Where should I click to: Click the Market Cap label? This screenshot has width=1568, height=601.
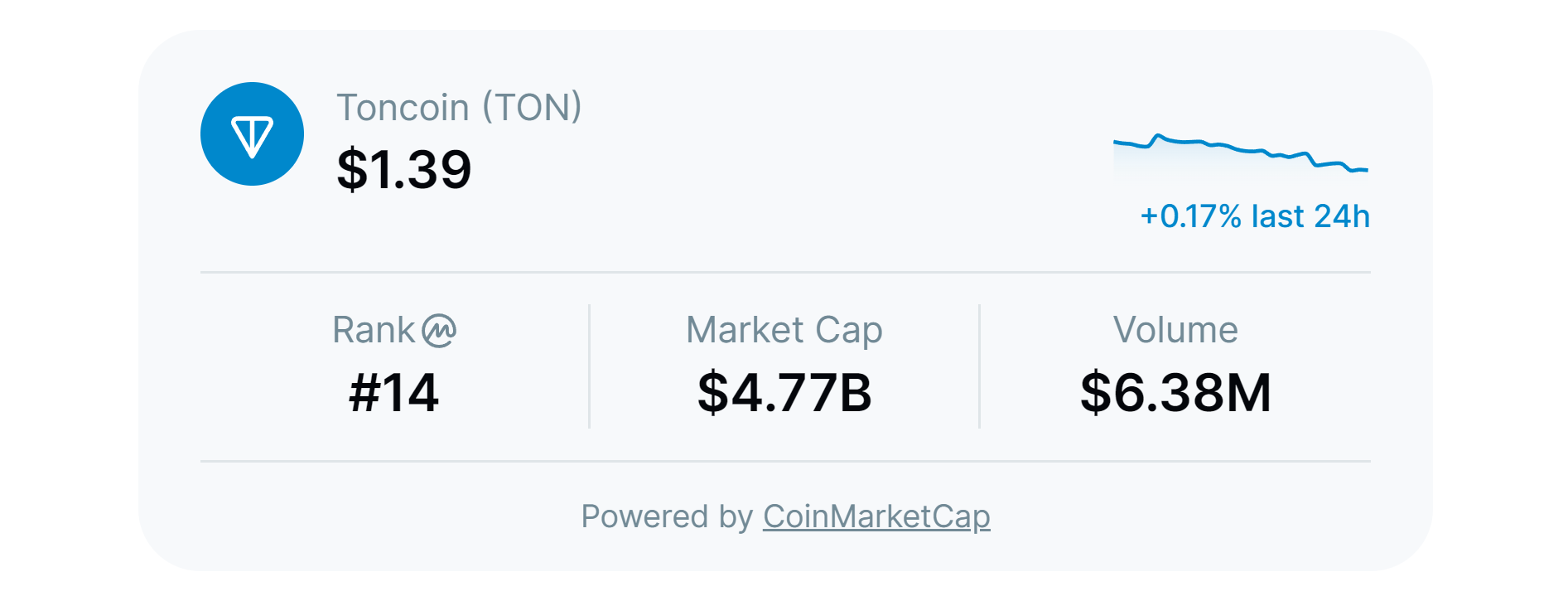click(784, 330)
